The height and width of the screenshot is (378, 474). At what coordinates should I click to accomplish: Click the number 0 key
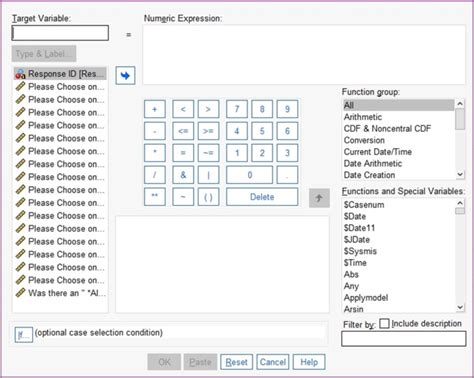[249, 175]
